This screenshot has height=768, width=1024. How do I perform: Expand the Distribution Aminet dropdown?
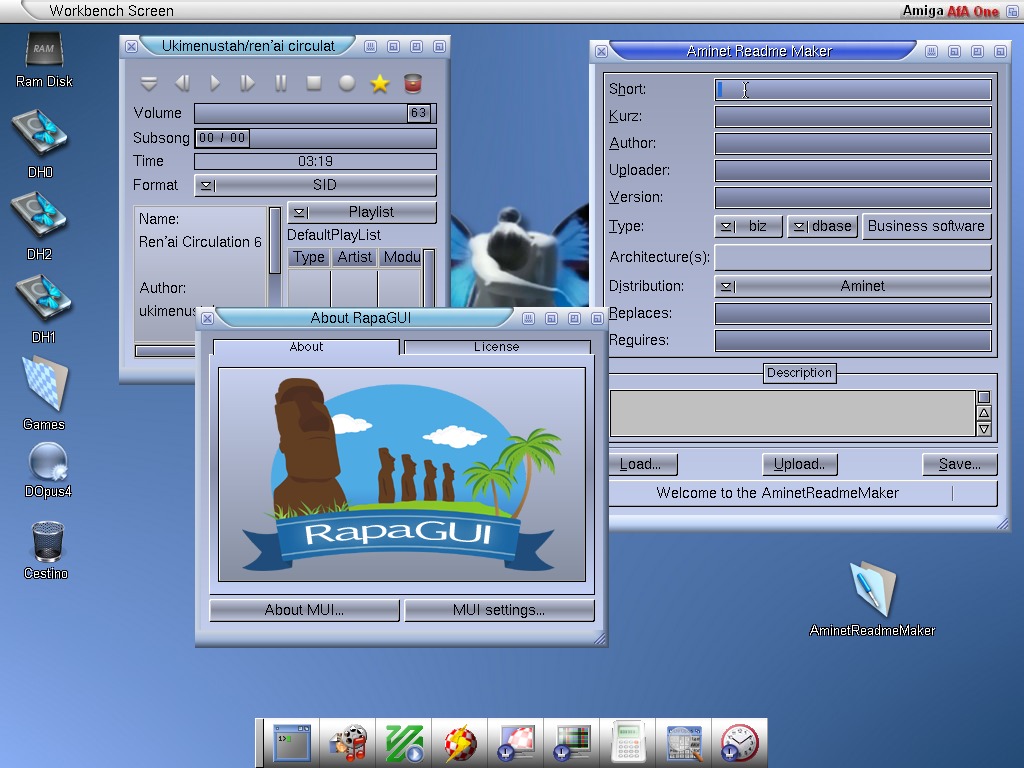[852, 286]
